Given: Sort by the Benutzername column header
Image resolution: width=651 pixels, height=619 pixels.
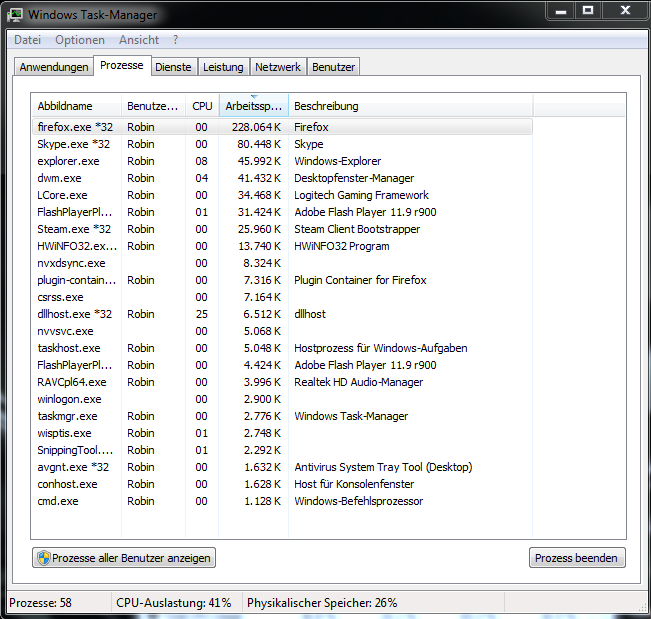Looking at the screenshot, I should [153, 106].
